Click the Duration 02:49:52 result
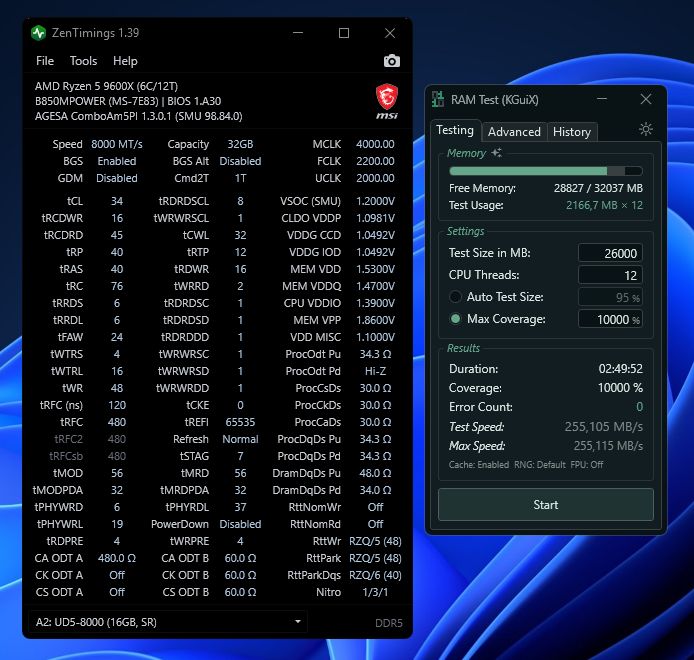This screenshot has width=694, height=660. [x=621, y=369]
